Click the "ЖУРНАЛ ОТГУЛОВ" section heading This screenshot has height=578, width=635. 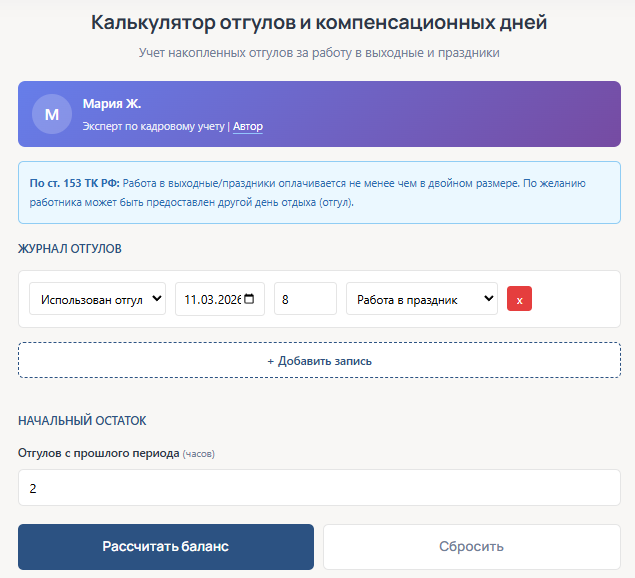pos(70,248)
